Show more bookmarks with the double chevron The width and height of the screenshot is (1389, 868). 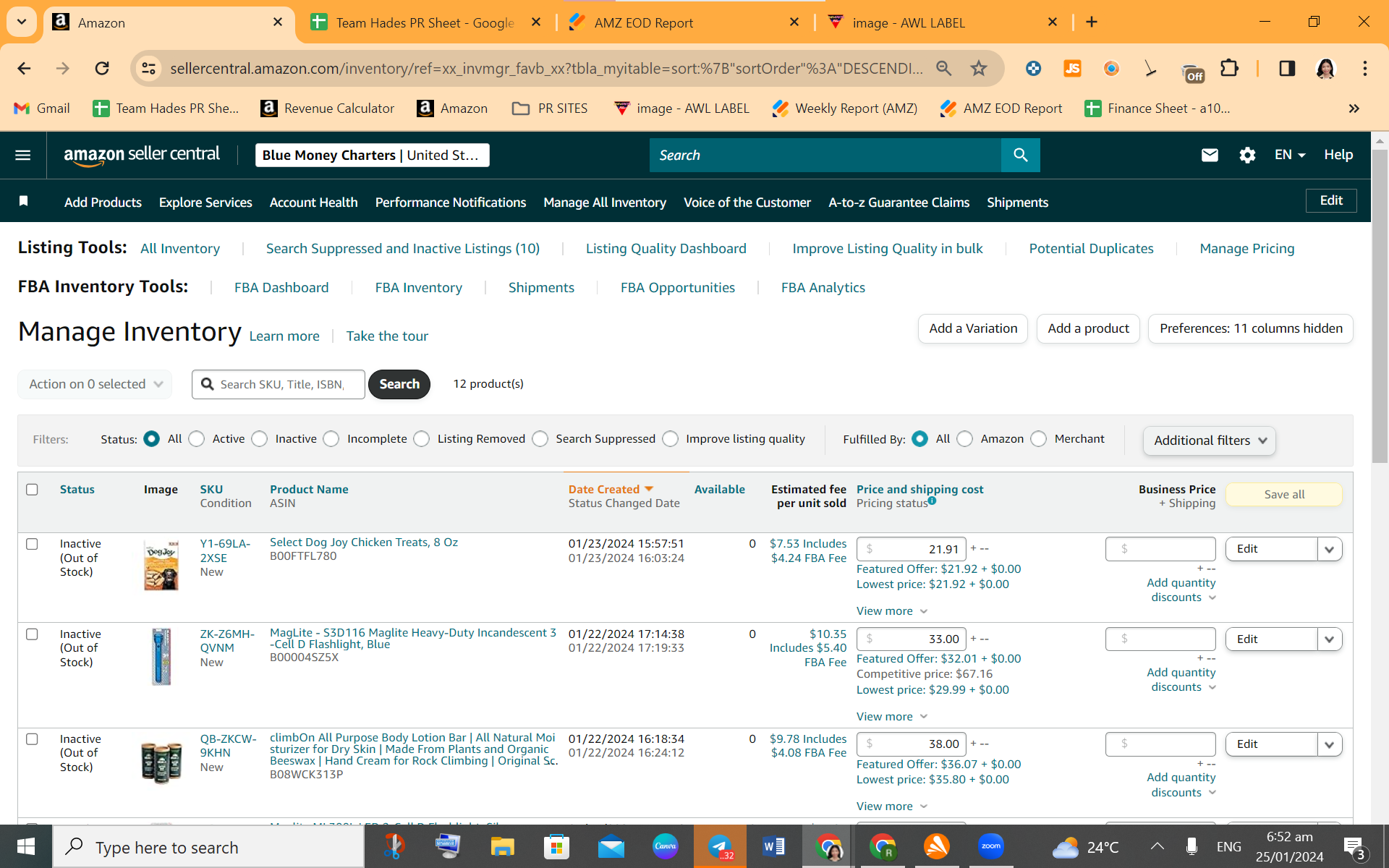click(1354, 109)
